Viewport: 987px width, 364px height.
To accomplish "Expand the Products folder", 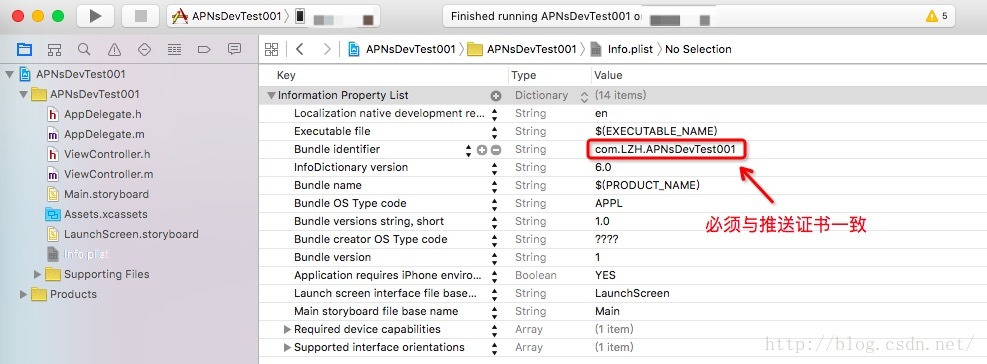I will pyautogui.click(x=24, y=294).
